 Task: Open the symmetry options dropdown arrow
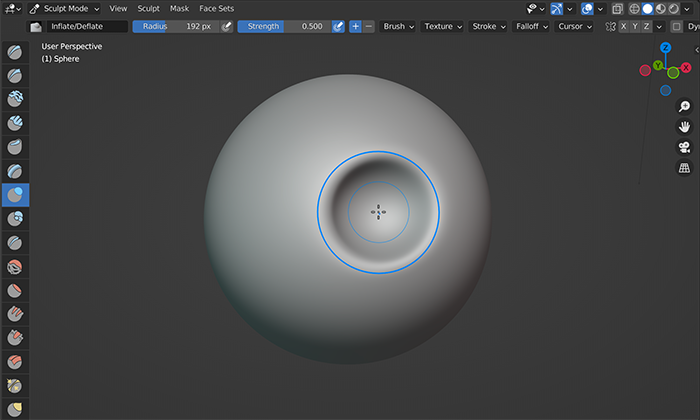click(x=659, y=27)
